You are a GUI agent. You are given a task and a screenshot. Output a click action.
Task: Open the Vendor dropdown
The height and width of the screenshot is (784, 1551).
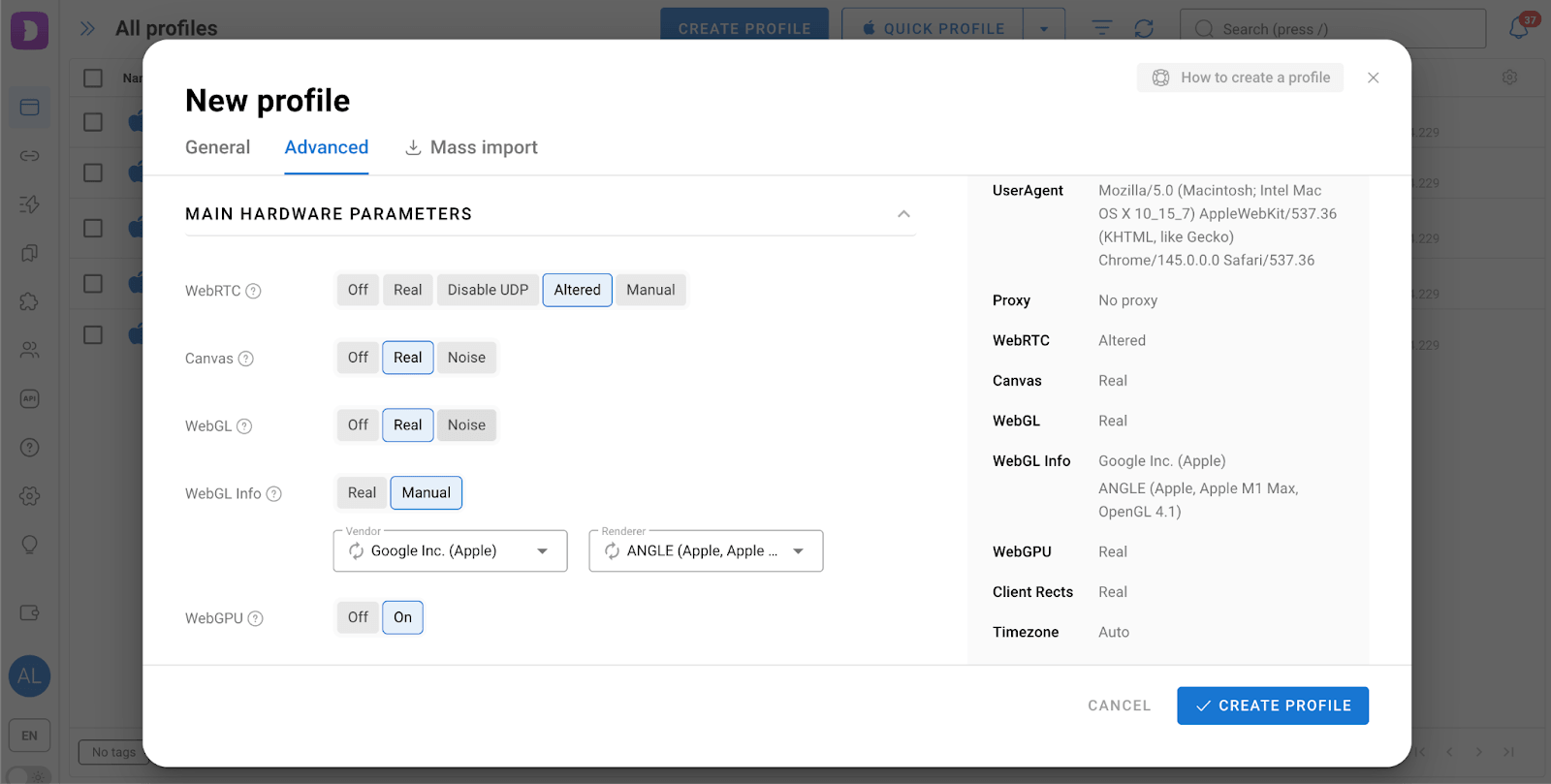(x=543, y=551)
